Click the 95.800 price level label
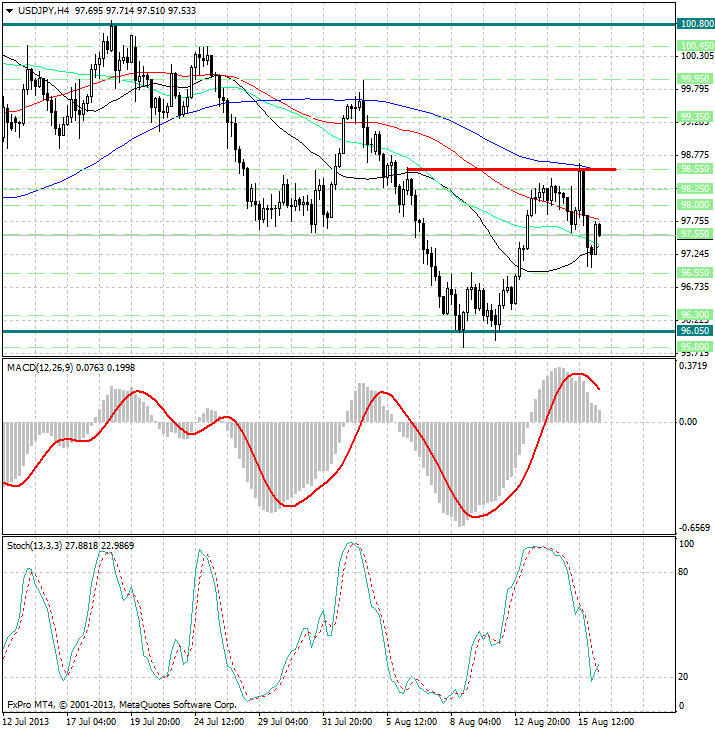This screenshot has width=715, height=730. [695, 347]
